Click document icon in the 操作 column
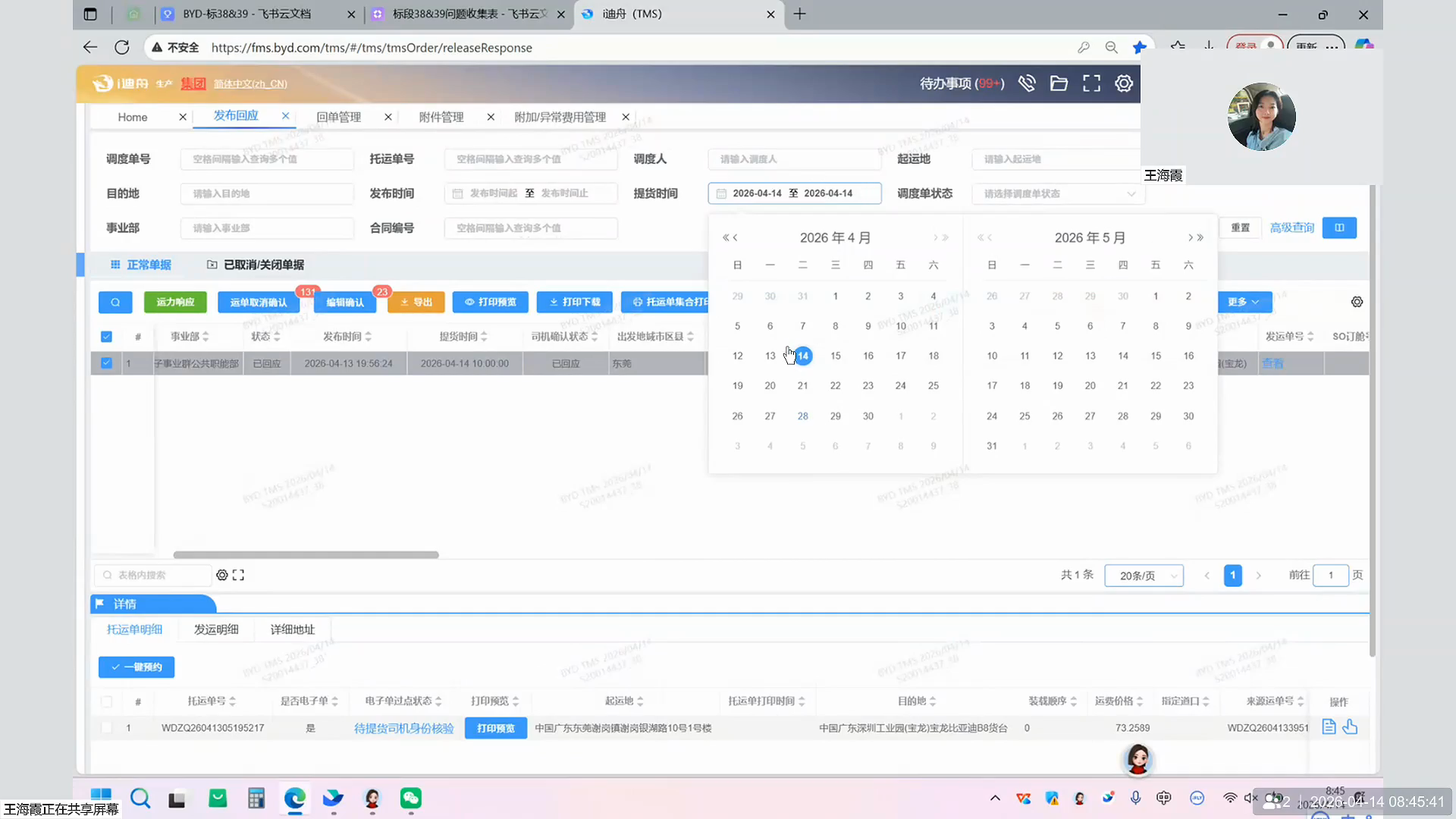This screenshot has width=1456, height=819. [x=1329, y=727]
